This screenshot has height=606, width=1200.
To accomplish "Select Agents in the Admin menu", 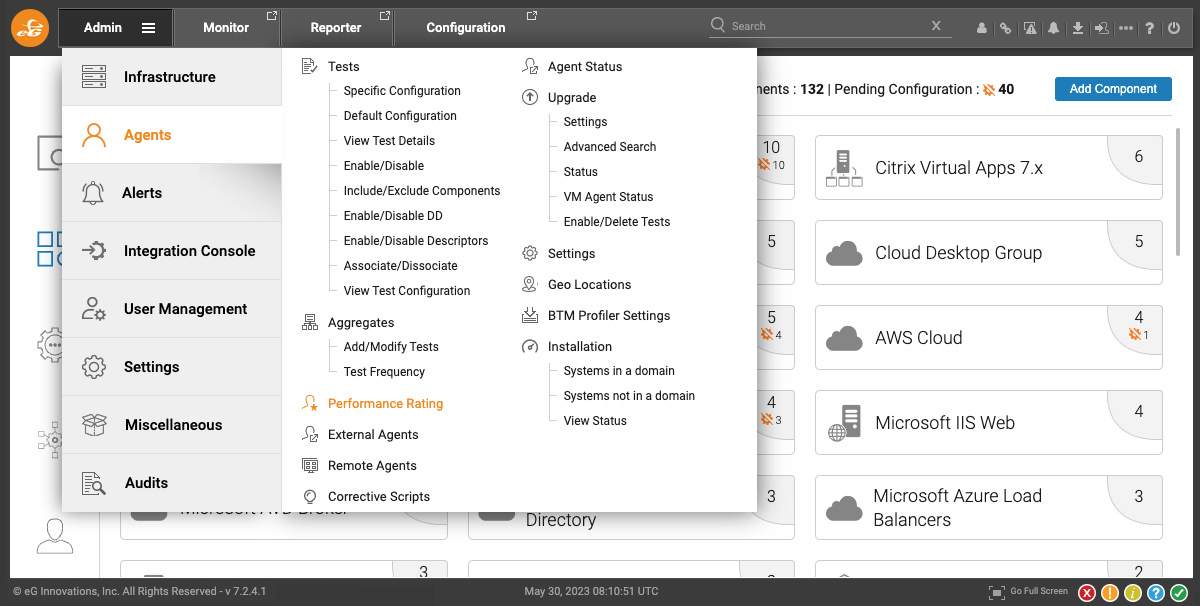I will click(x=171, y=135).
